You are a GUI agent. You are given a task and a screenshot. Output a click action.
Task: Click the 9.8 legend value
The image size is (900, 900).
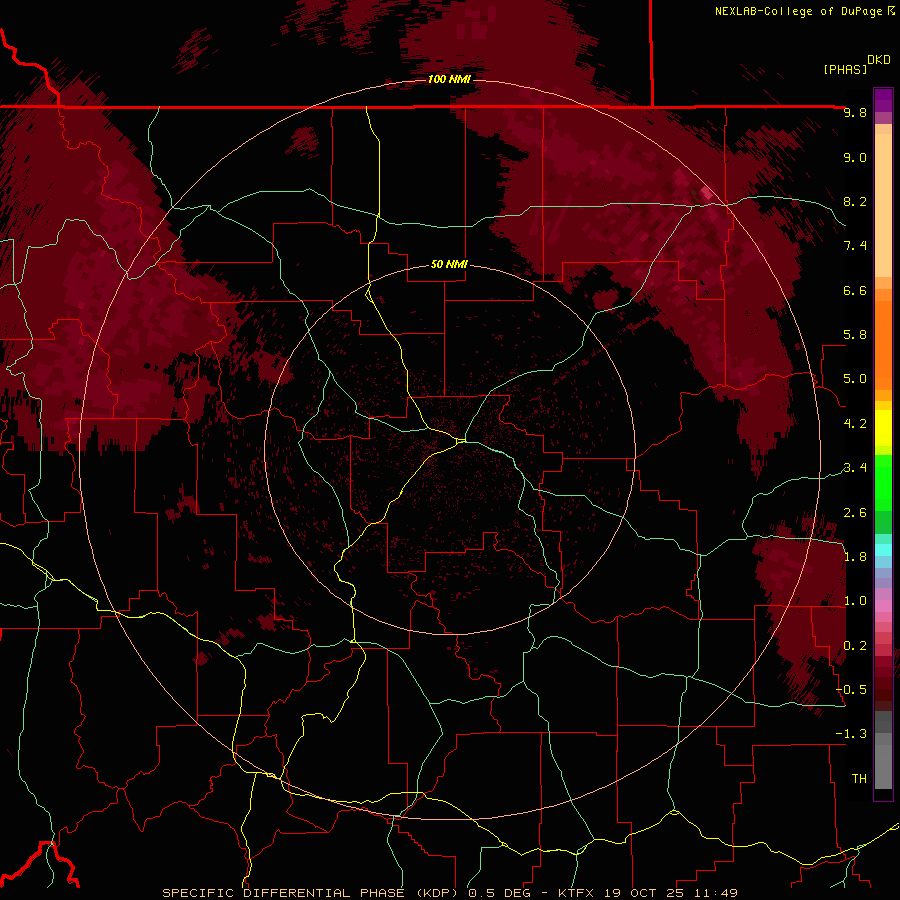[x=855, y=112]
